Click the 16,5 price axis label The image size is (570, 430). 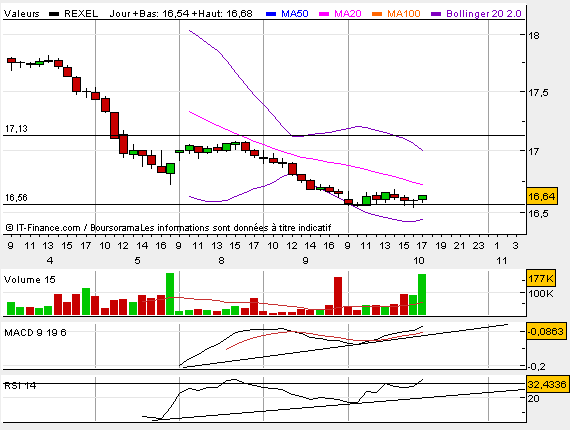coord(538,213)
